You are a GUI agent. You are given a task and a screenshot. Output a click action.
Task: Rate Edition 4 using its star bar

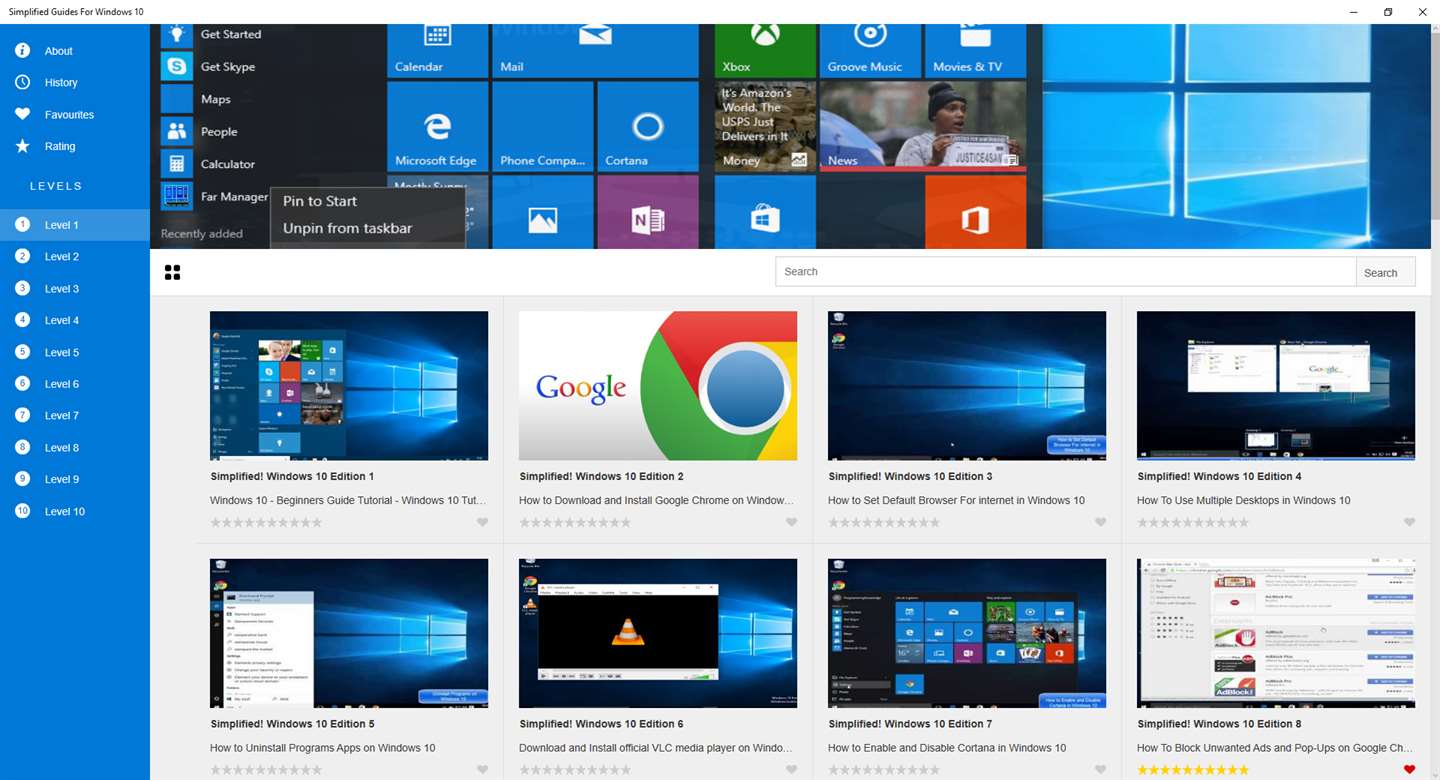1193,523
